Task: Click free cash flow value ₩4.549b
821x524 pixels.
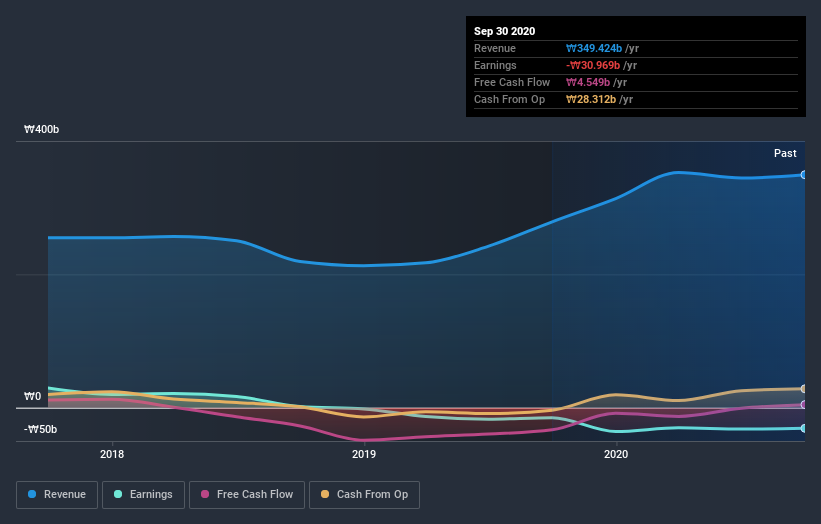Action: click(x=588, y=82)
